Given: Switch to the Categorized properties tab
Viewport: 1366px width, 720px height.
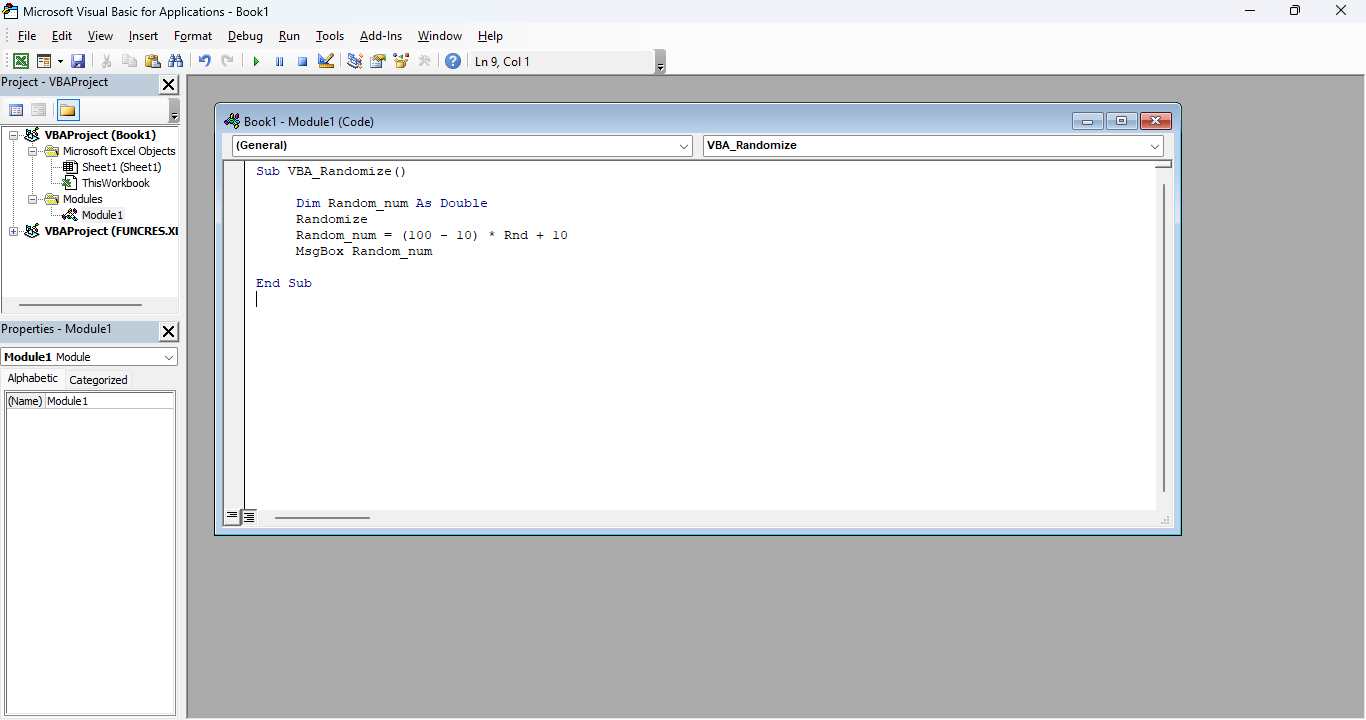Looking at the screenshot, I should [x=98, y=379].
